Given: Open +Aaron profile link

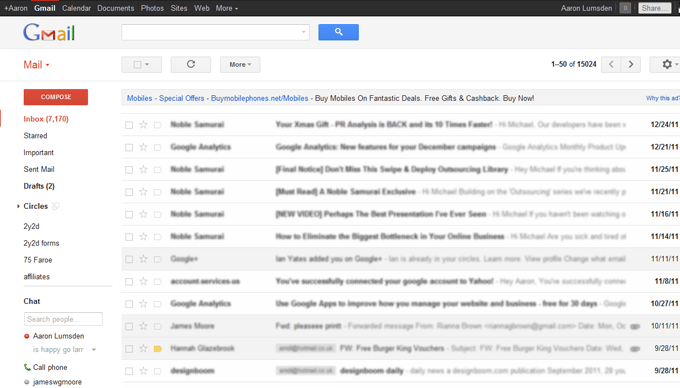Looking at the screenshot, I should click(16, 8).
